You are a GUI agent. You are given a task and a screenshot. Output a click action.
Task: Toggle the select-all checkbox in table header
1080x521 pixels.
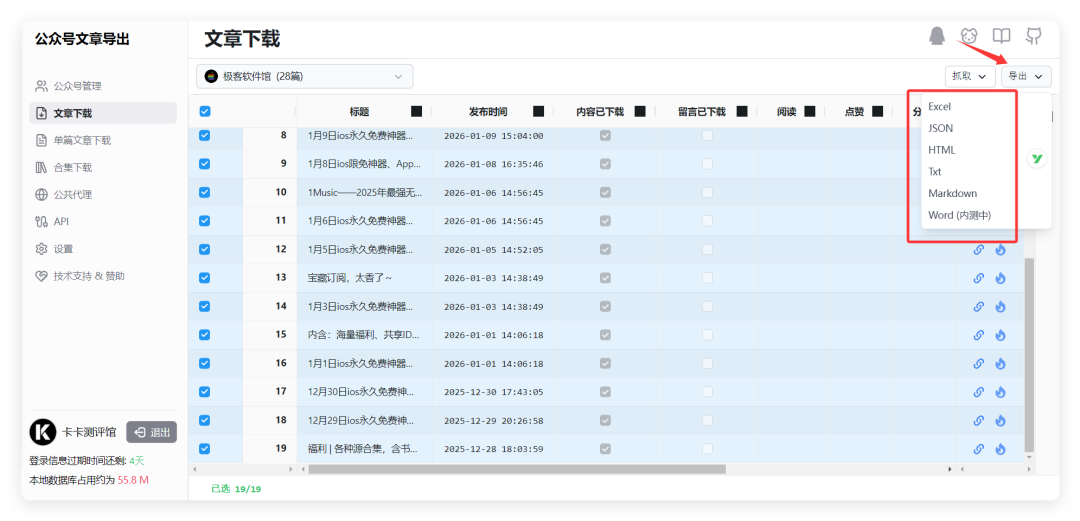pyautogui.click(x=205, y=111)
